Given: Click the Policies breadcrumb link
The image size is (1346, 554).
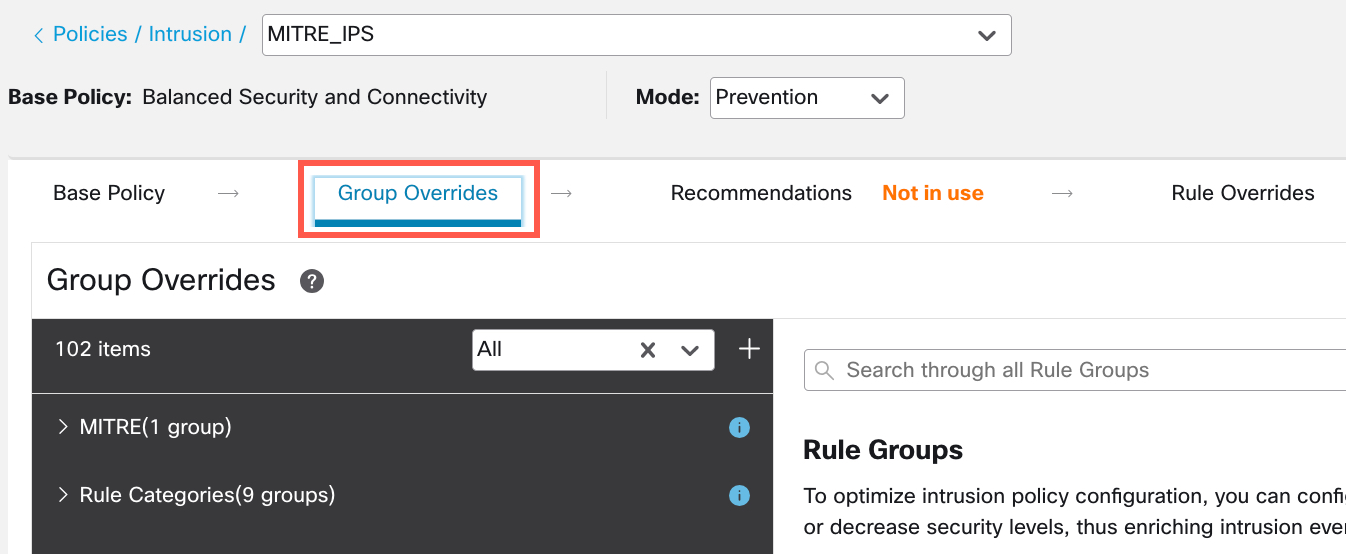Looking at the screenshot, I should [x=90, y=34].
